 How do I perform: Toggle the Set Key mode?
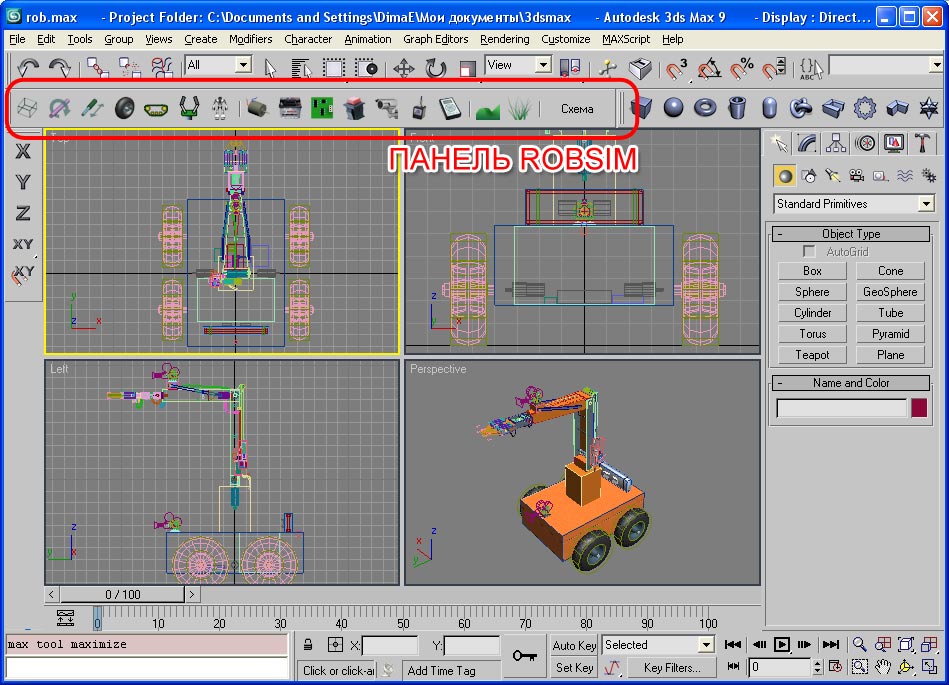574,667
